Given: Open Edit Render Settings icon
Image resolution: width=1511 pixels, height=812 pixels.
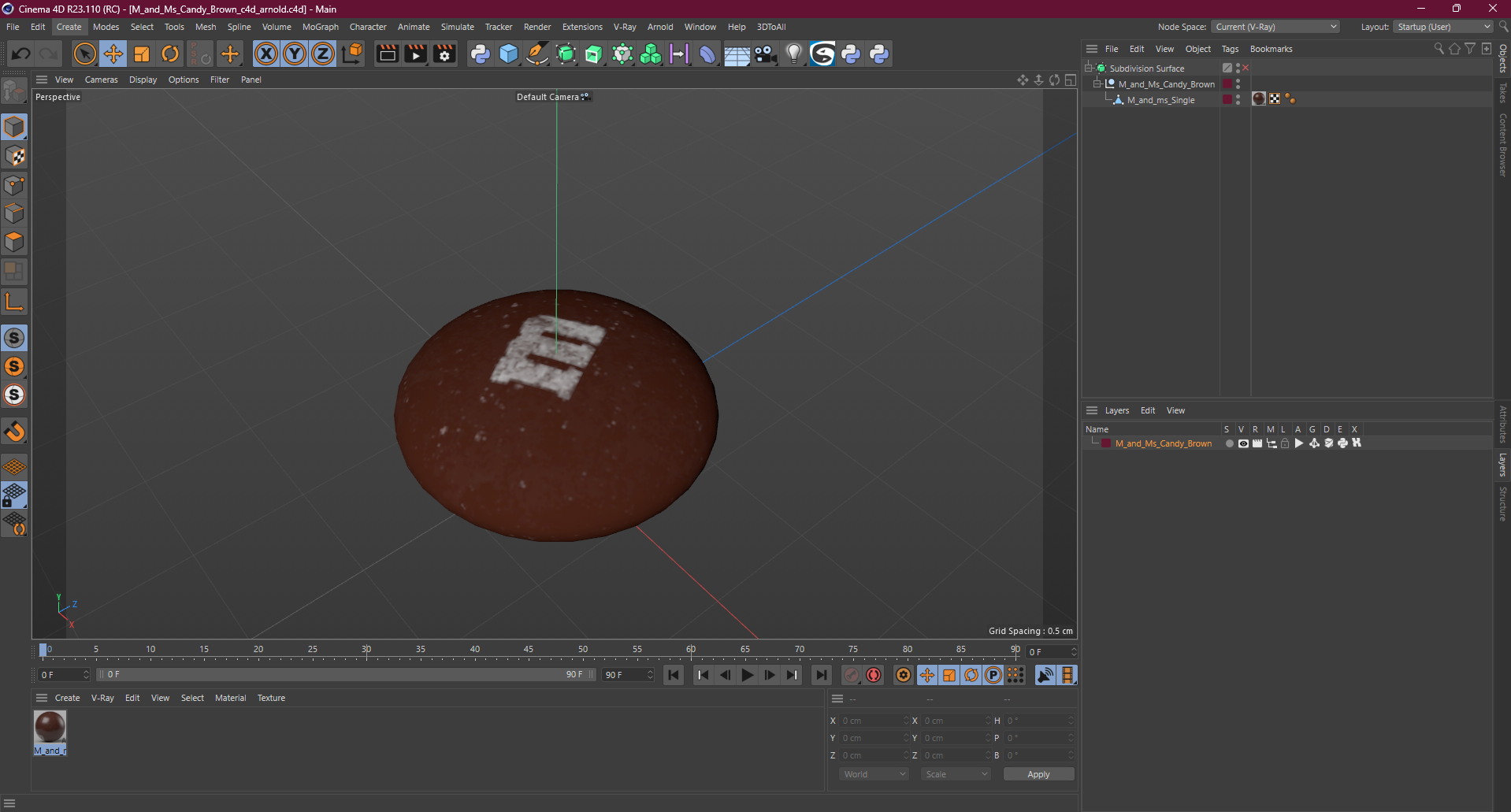Looking at the screenshot, I should coord(445,54).
